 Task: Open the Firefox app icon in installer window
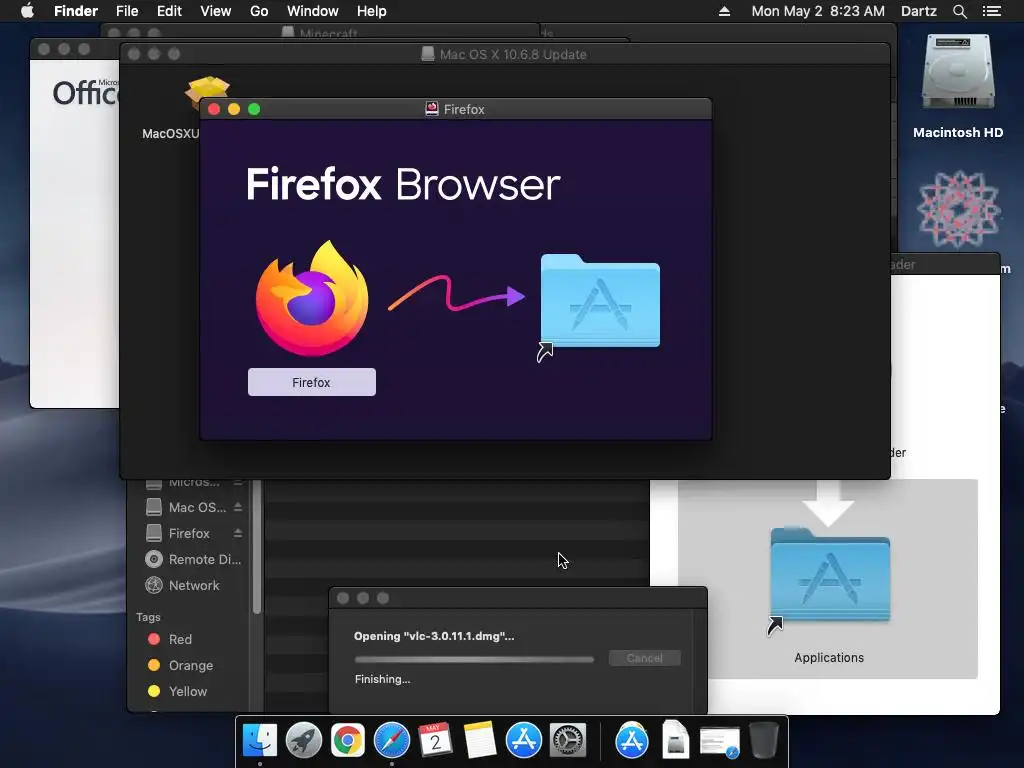click(312, 298)
